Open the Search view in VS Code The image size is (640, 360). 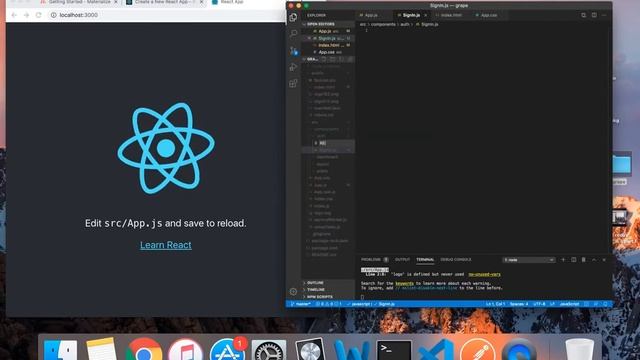coord(293,34)
